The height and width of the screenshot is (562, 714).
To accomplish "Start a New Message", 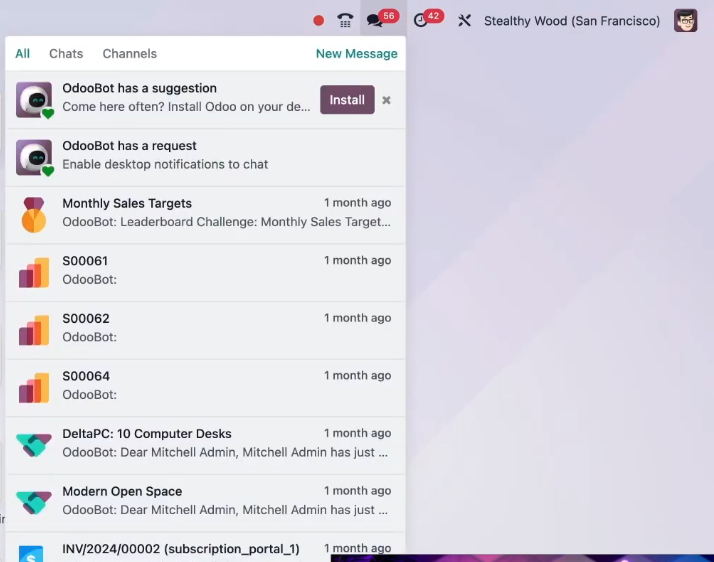I will (x=357, y=54).
